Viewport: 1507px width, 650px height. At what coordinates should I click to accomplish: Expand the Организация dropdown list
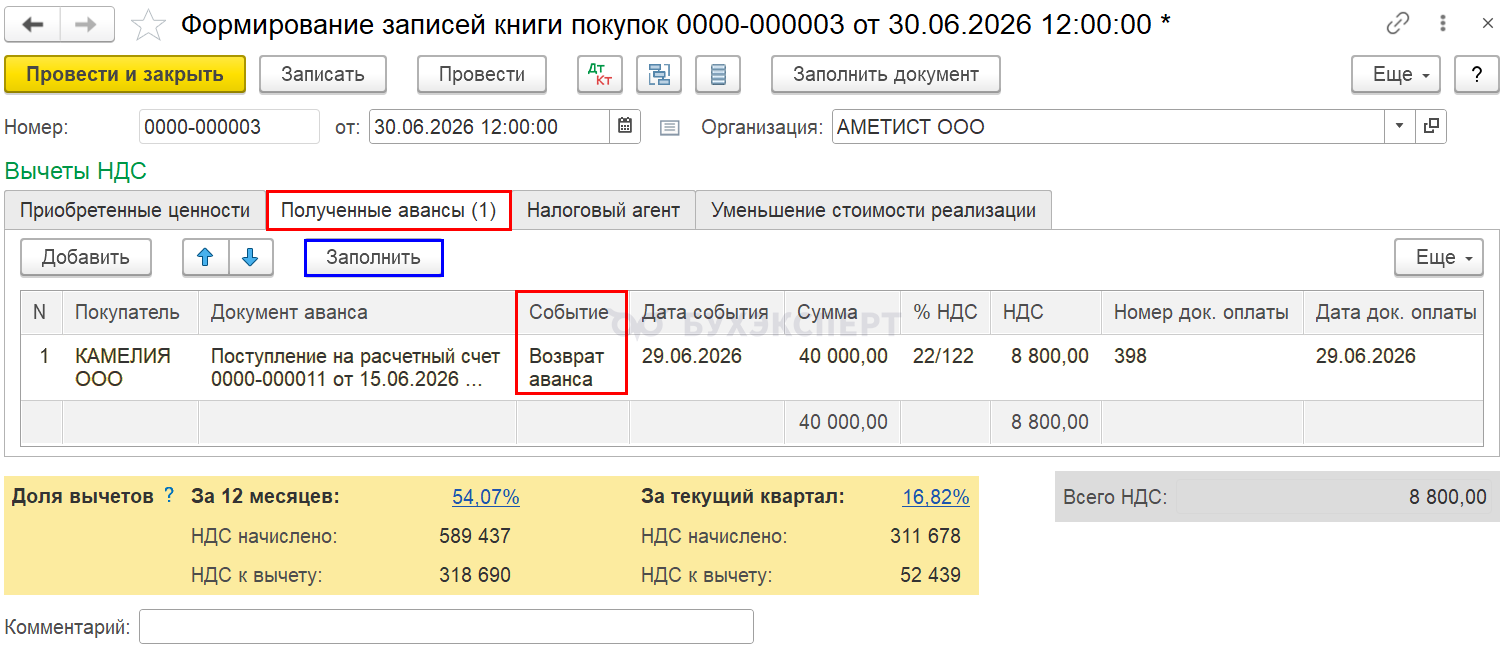pyautogui.click(x=1398, y=127)
